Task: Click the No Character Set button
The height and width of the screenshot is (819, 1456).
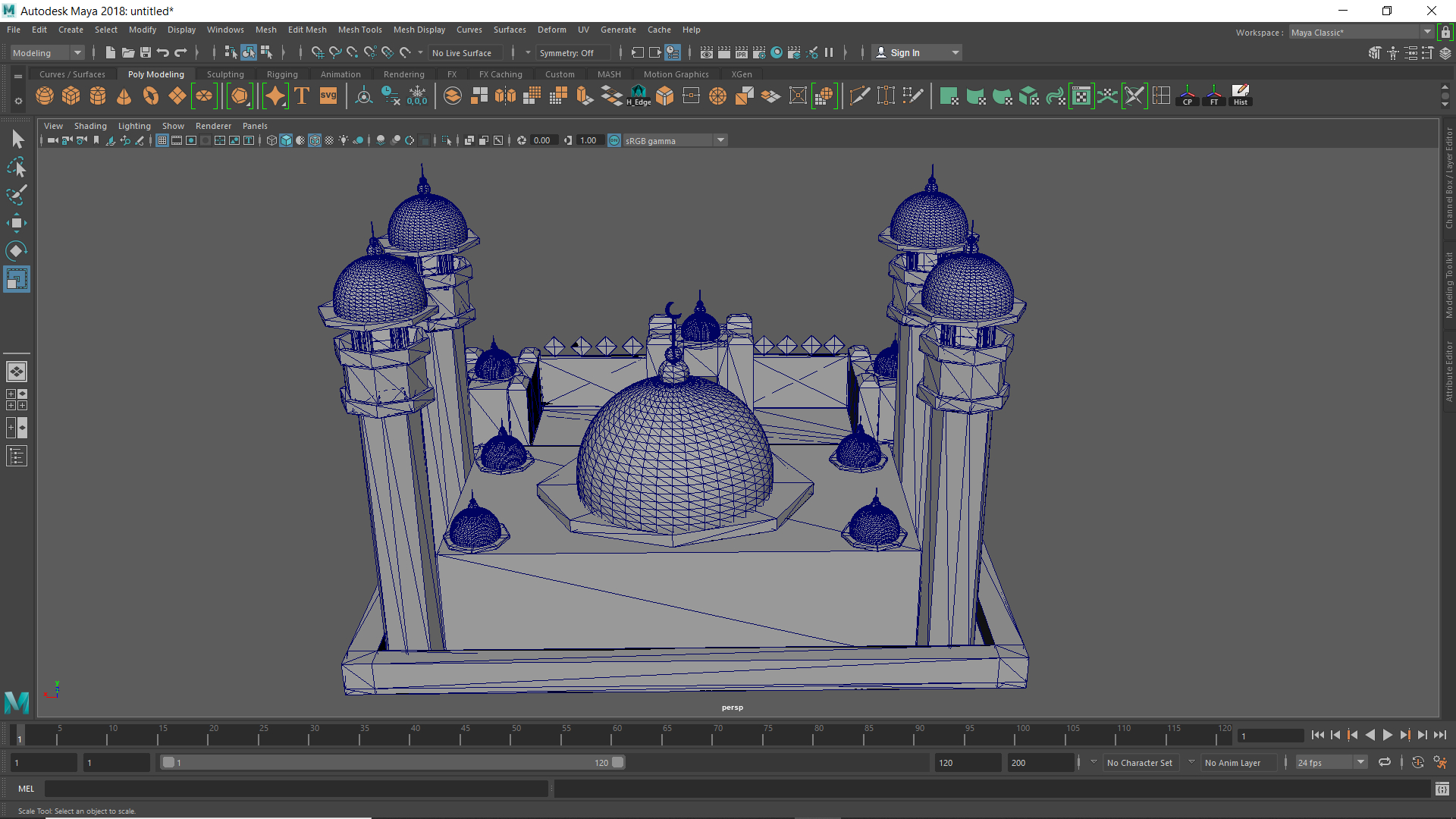Action: coord(1141,762)
